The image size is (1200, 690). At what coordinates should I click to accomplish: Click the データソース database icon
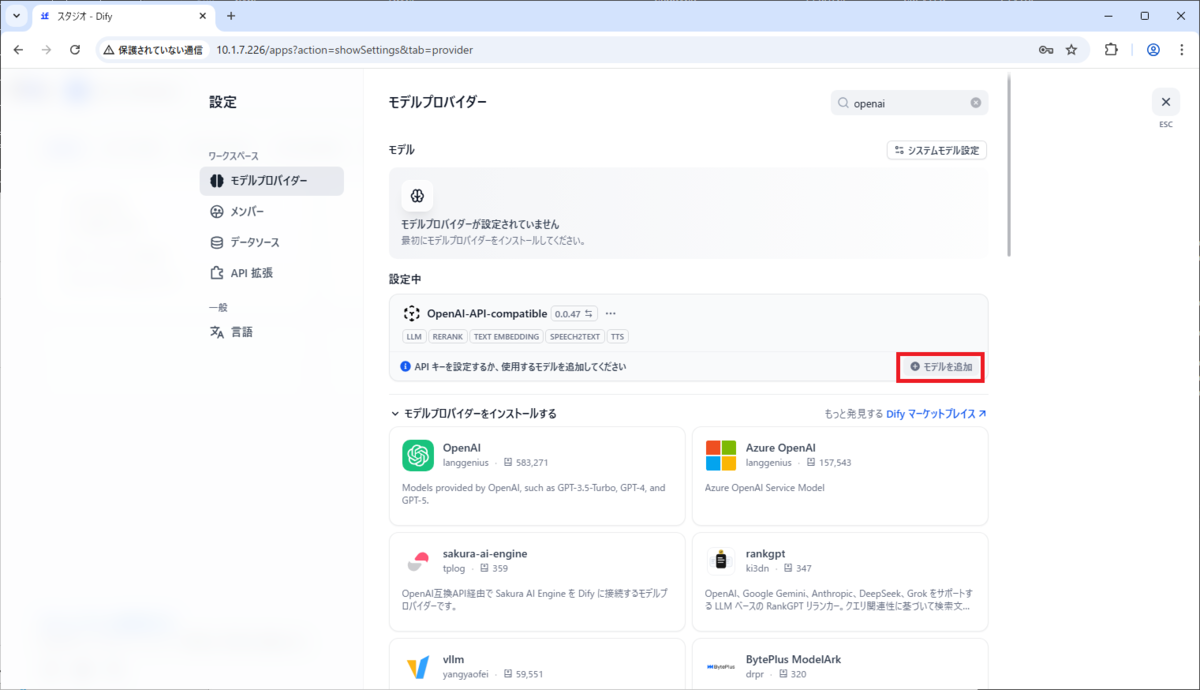(x=217, y=242)
